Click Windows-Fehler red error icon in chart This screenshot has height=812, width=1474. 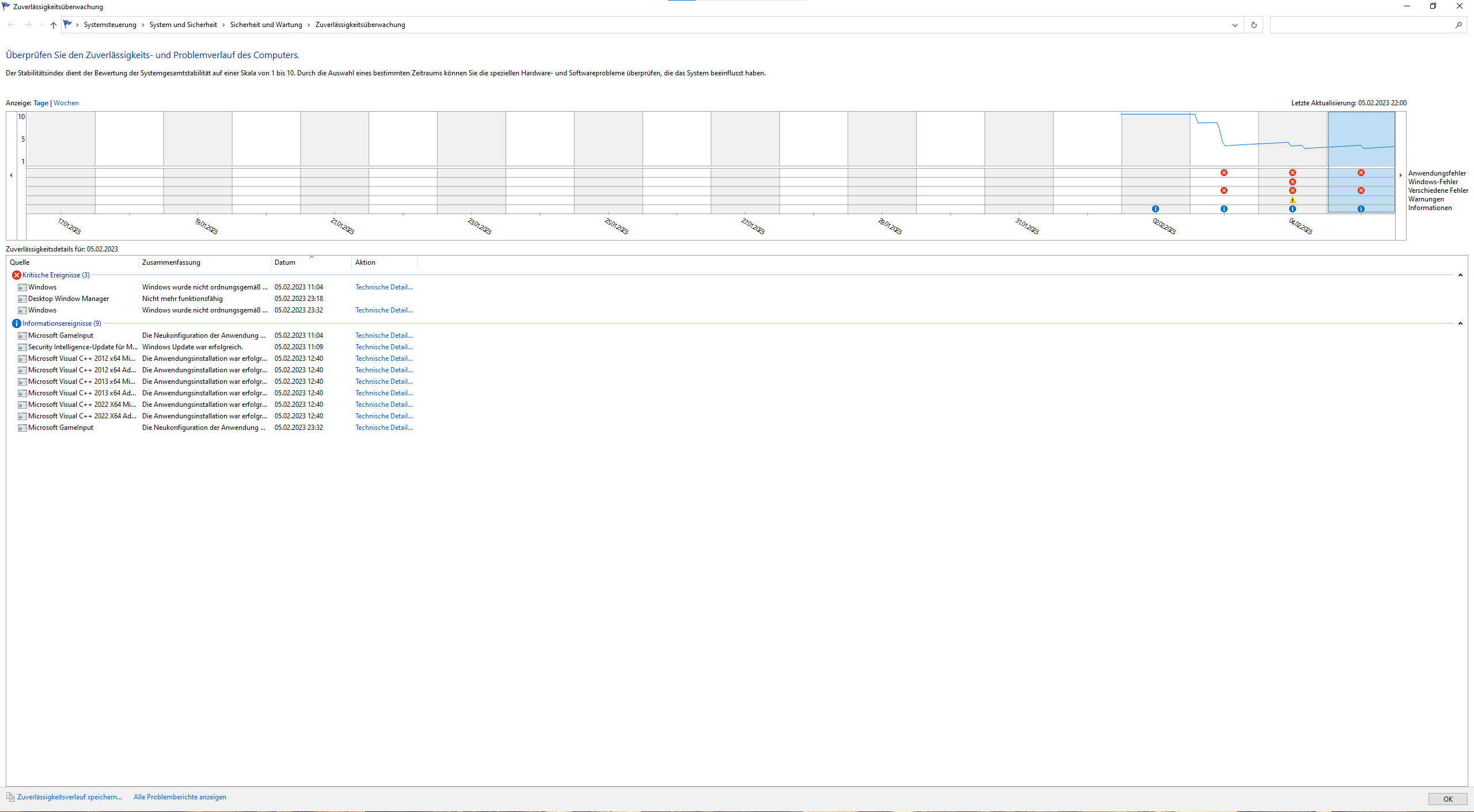[x=1292, y=182]
